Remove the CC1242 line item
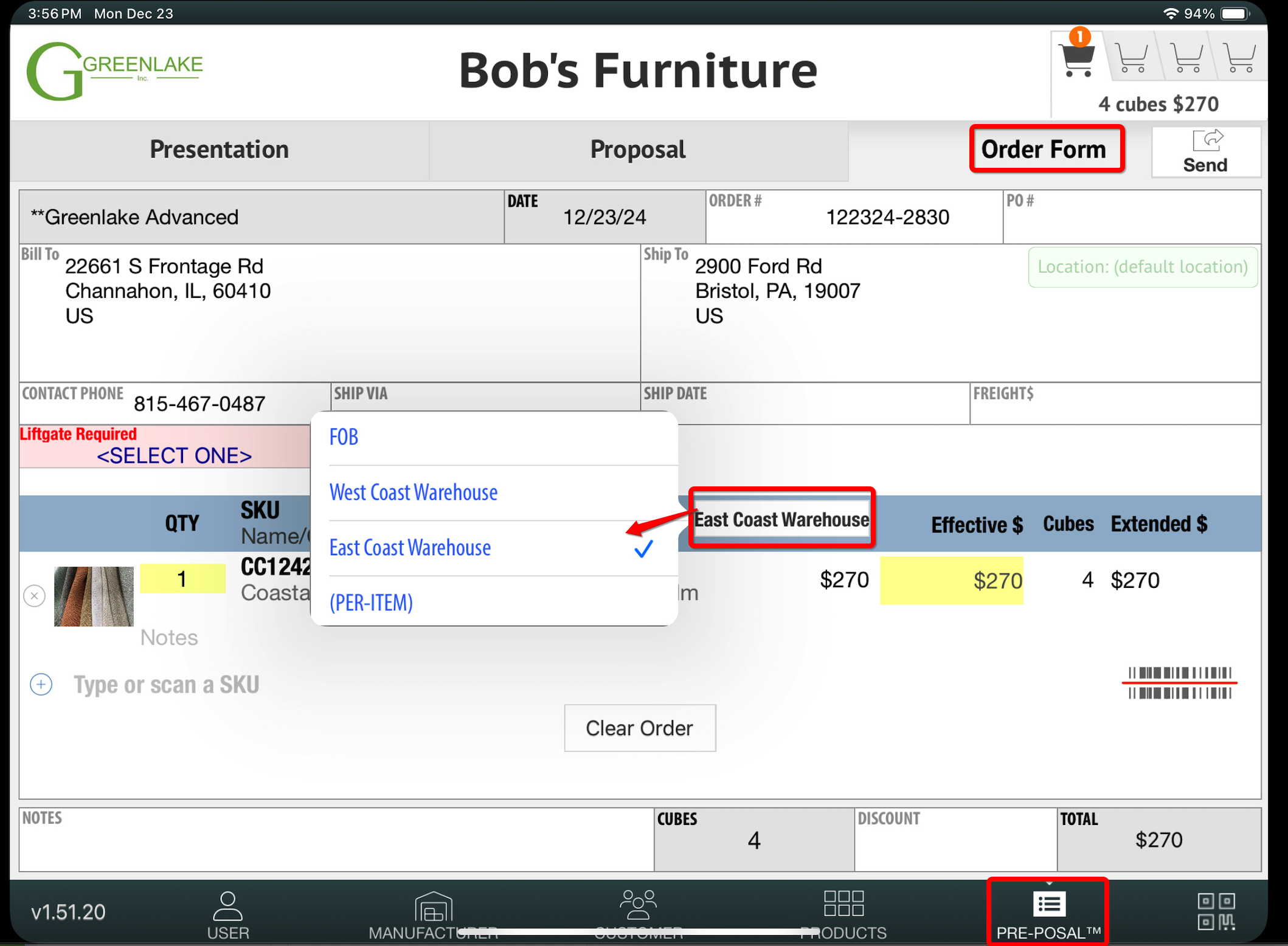 pos(35,596)
